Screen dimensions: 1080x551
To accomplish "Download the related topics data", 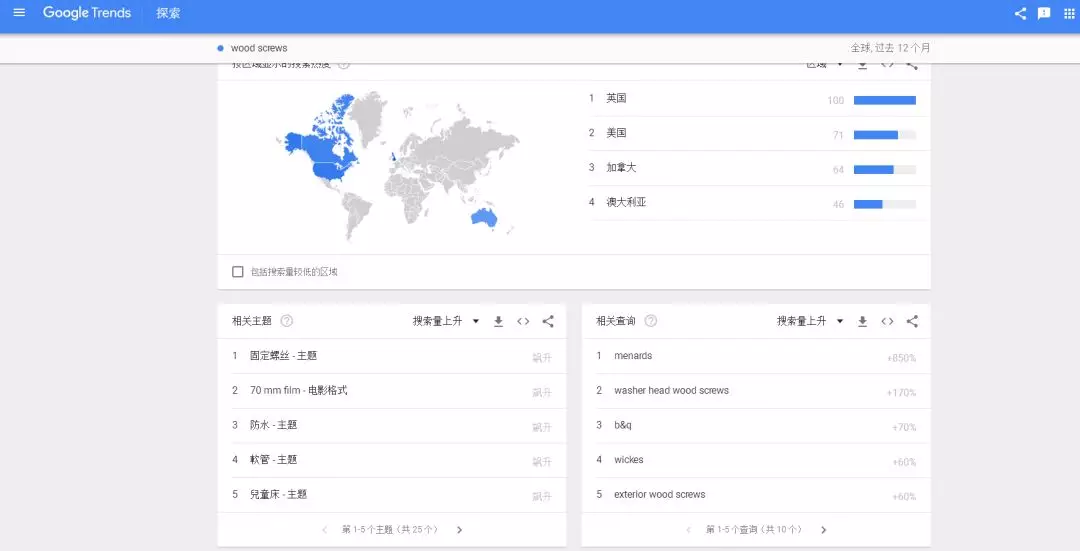I will (x=498, y=321).
